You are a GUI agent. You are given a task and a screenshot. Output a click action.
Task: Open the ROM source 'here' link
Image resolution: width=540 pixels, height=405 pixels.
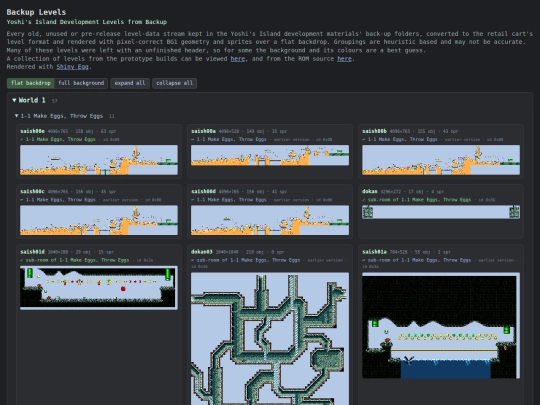tap(344, 59)
